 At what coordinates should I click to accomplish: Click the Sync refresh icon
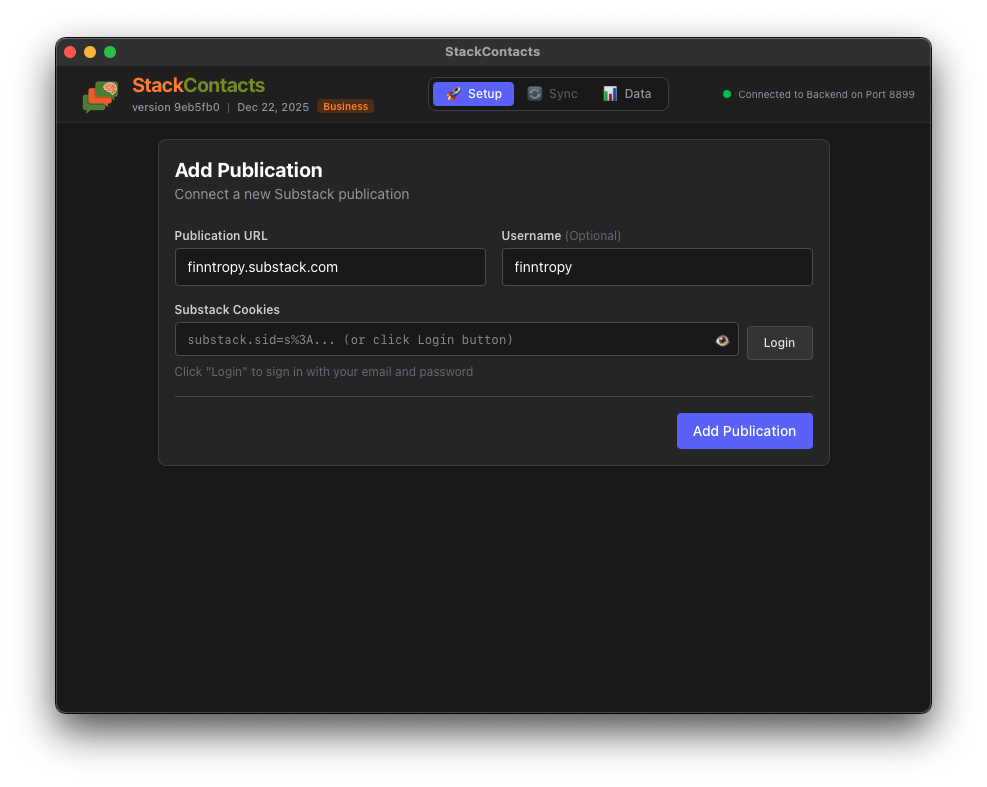point(533,93)
